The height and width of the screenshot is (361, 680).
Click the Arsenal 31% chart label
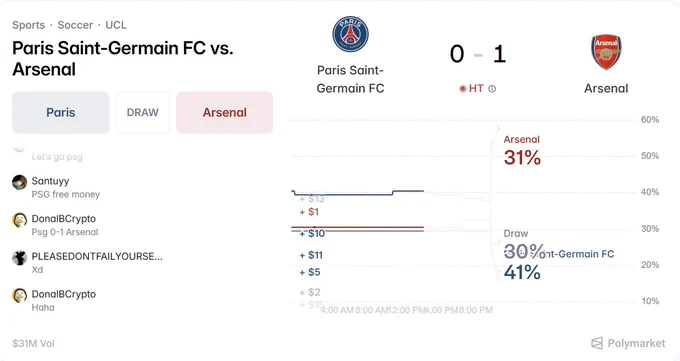522,151
